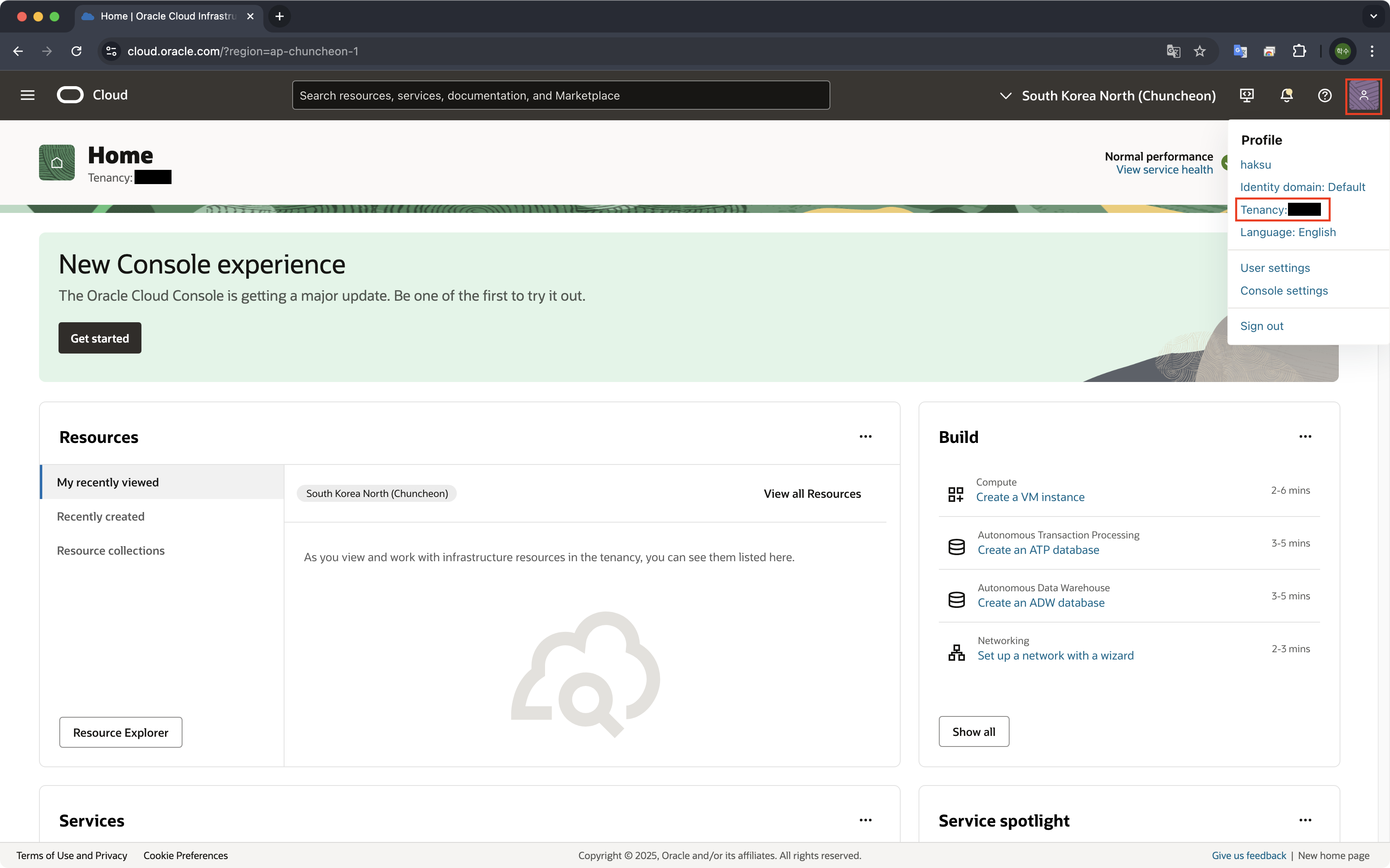Expand the South Korea North region selector
The height and width of the screenshot is (868, 1390).
1108,96
